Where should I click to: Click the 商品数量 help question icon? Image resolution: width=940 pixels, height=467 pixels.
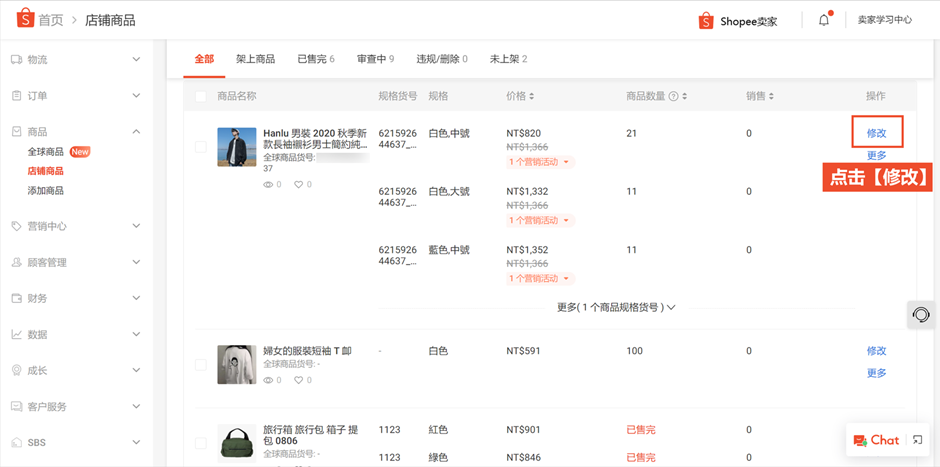673,96
